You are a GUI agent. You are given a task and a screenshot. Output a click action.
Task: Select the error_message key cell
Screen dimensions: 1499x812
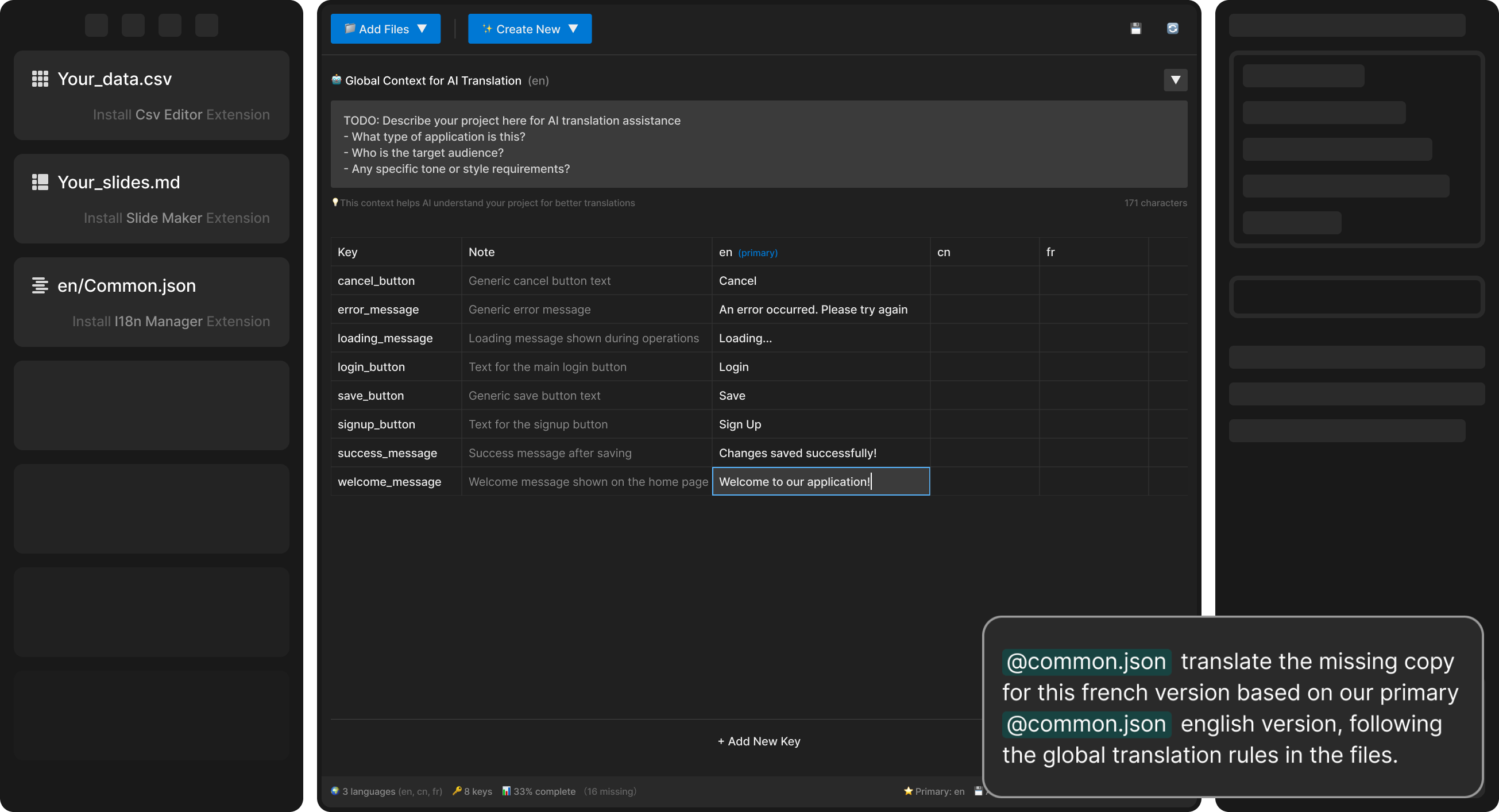tap(396, 310)
